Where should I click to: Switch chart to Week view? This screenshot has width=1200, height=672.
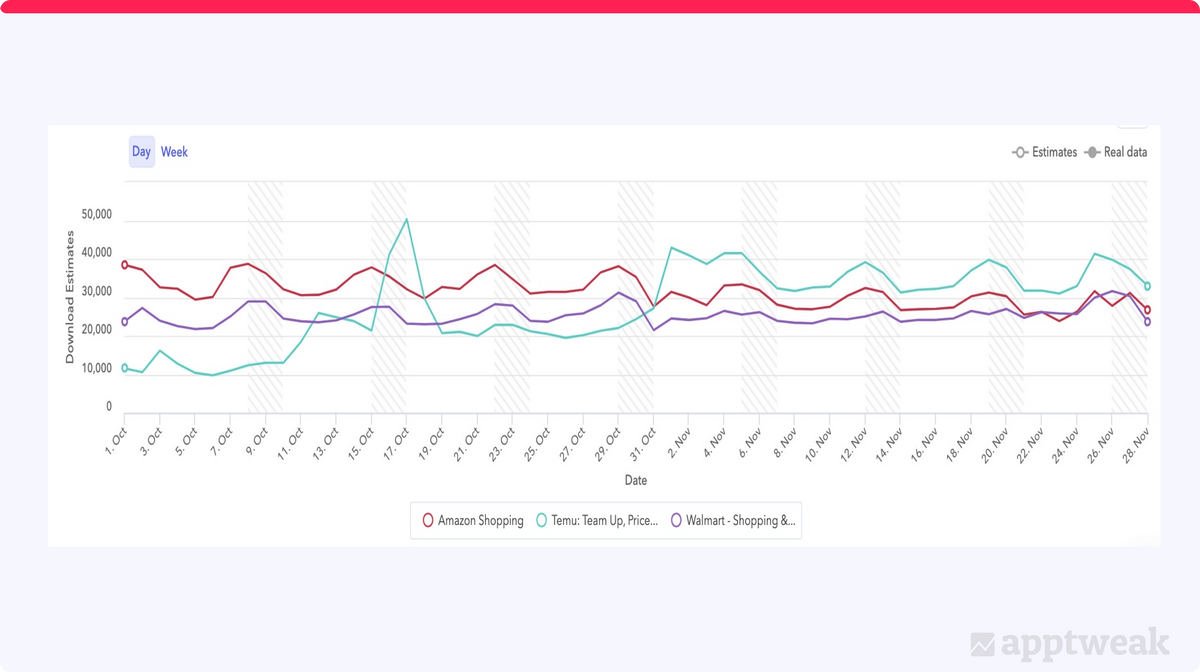(174, 152)
